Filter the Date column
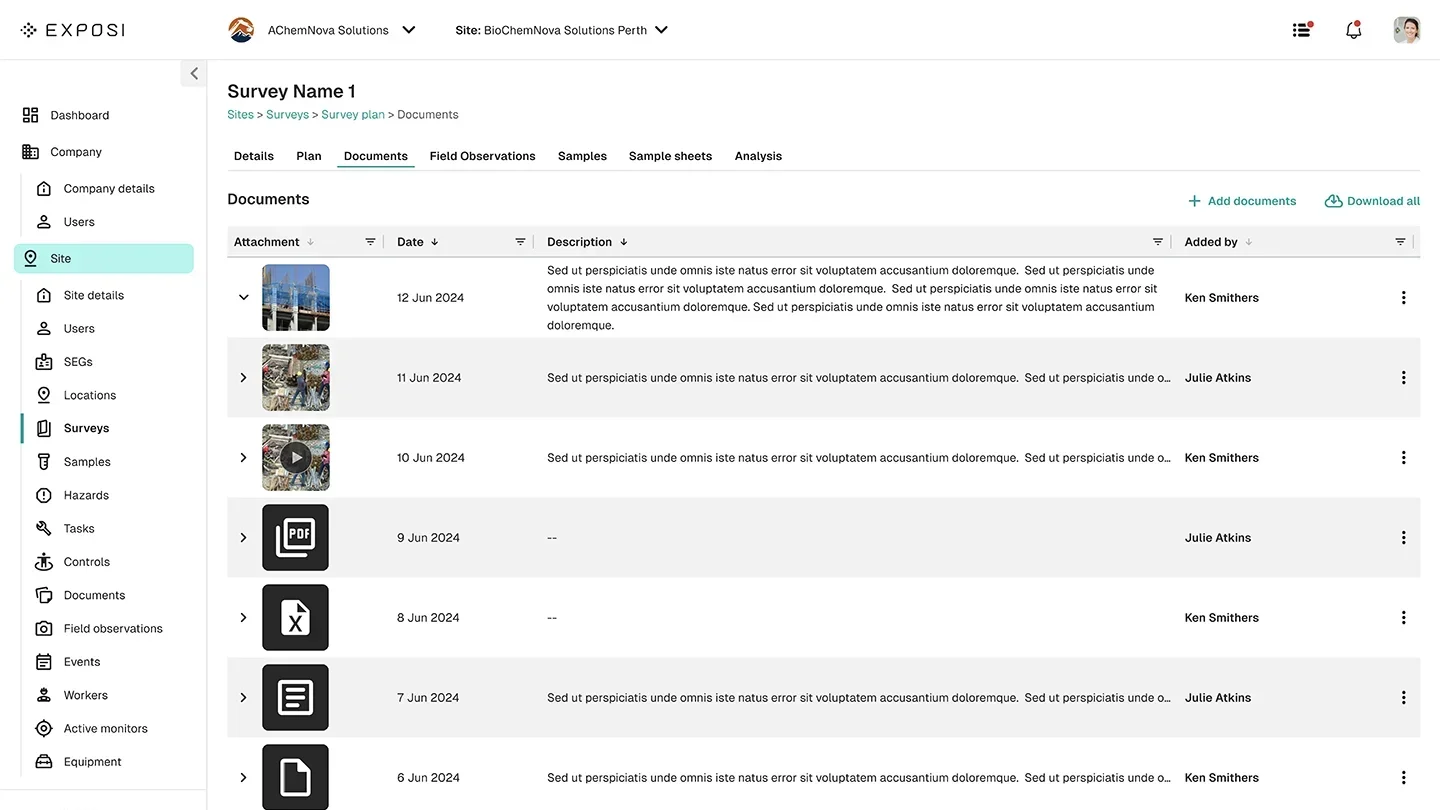Image resolution: width=1440 pixels, height=810 pixels. 520,241
